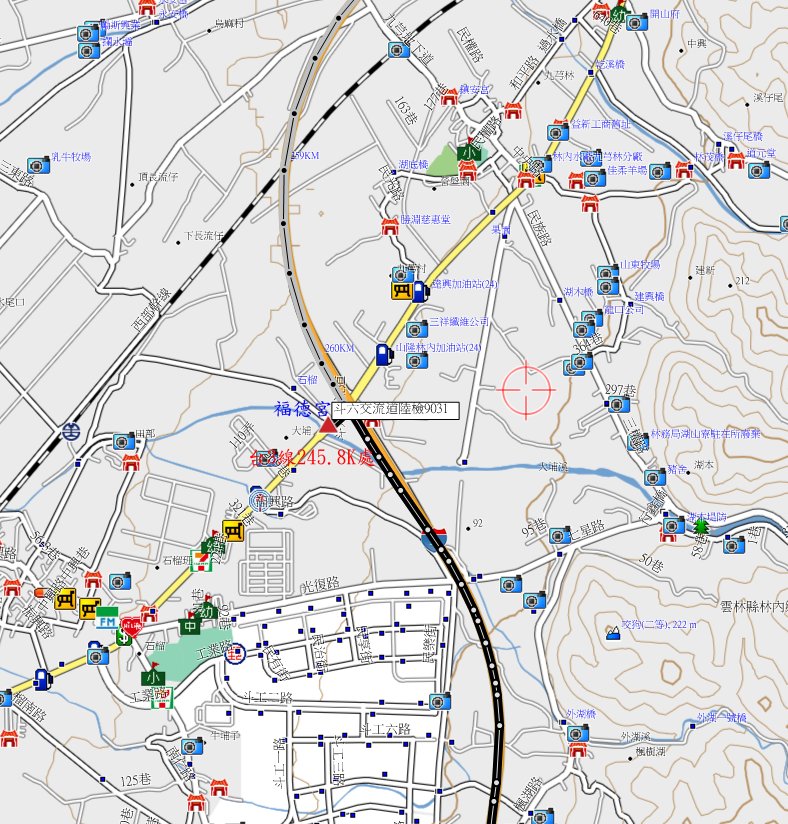The width and height of the screenshot is (788, 824).
Task: Select the camera icon near 田部
Action: [x=122, y=441]
